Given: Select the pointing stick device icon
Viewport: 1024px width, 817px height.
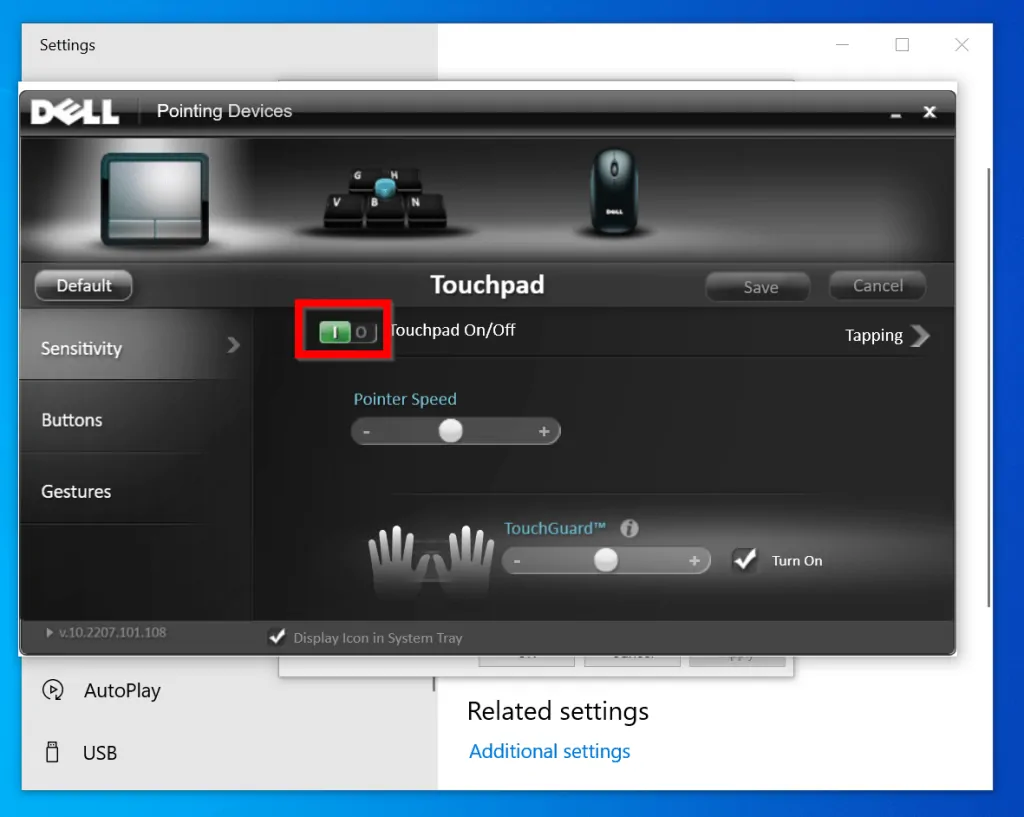Looking at the screenshot, I should coord(385,190).
